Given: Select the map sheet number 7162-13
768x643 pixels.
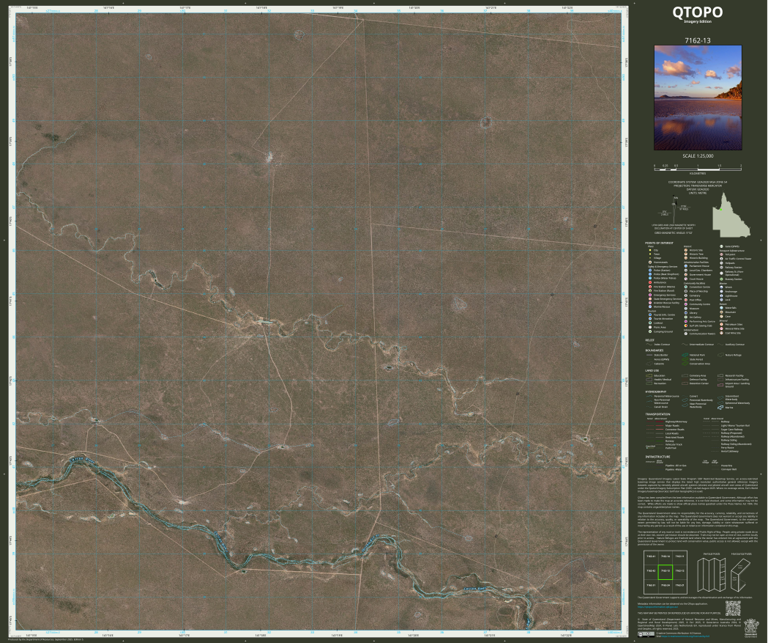Looking at the screenshot, I should pos(697,40).
